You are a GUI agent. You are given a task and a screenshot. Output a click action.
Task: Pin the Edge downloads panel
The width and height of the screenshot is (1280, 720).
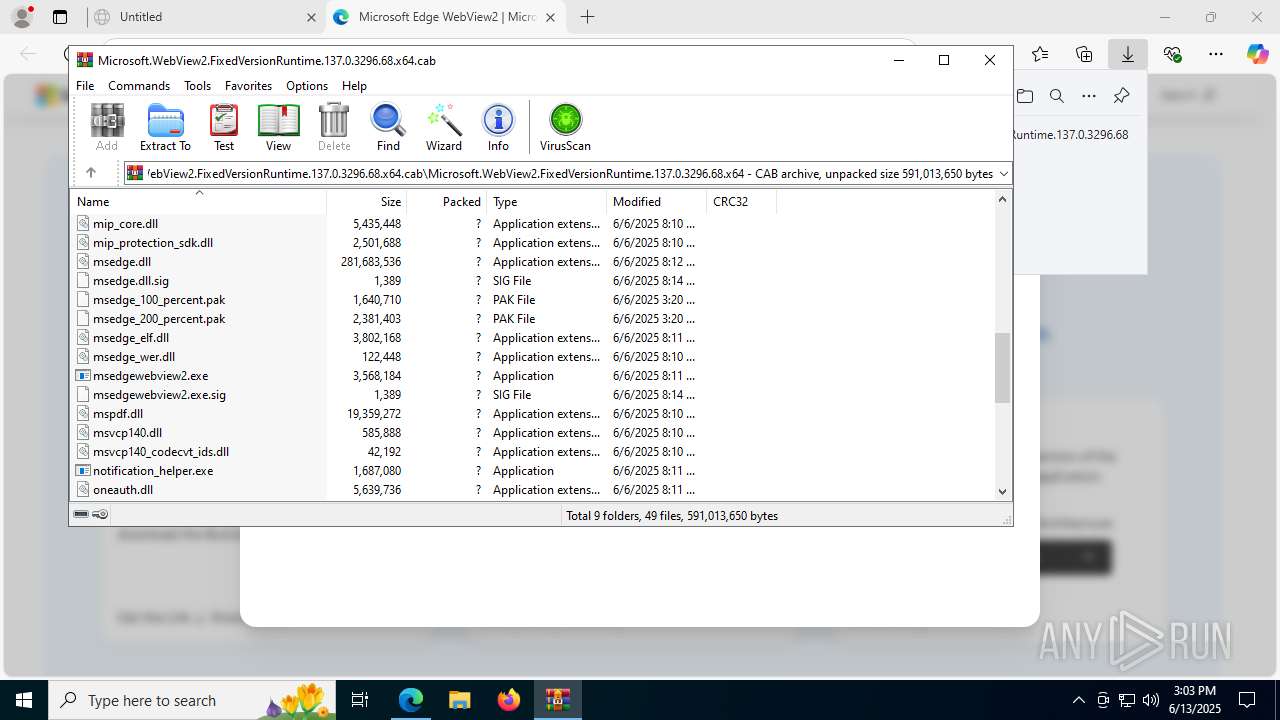pos(1121,96)
